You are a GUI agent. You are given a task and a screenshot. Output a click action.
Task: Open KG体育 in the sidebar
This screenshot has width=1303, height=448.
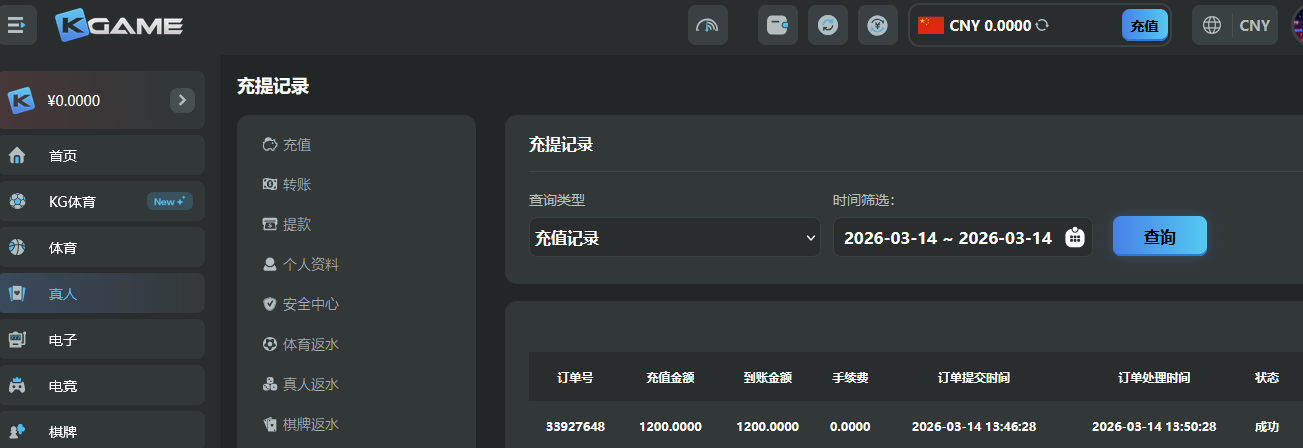72,202
